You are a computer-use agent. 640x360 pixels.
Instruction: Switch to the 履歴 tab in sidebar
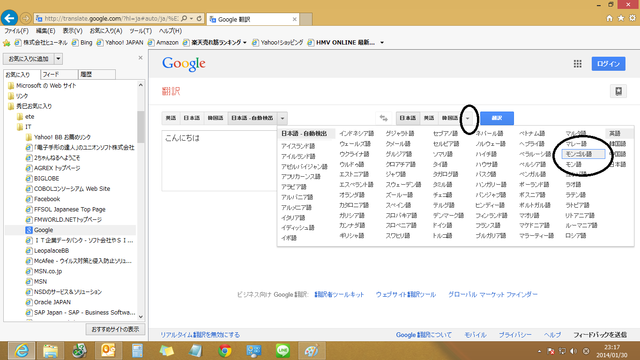(97, 74)
